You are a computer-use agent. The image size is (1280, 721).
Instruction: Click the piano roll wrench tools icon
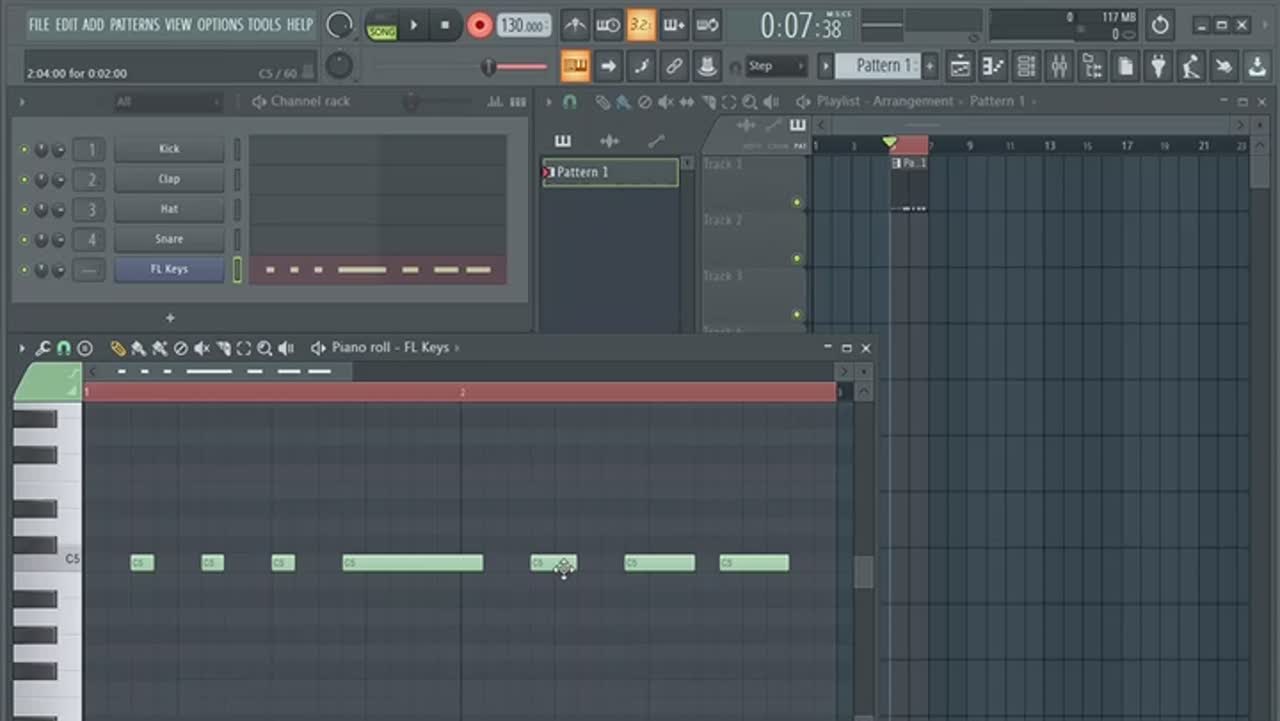[x=42, y=348]
